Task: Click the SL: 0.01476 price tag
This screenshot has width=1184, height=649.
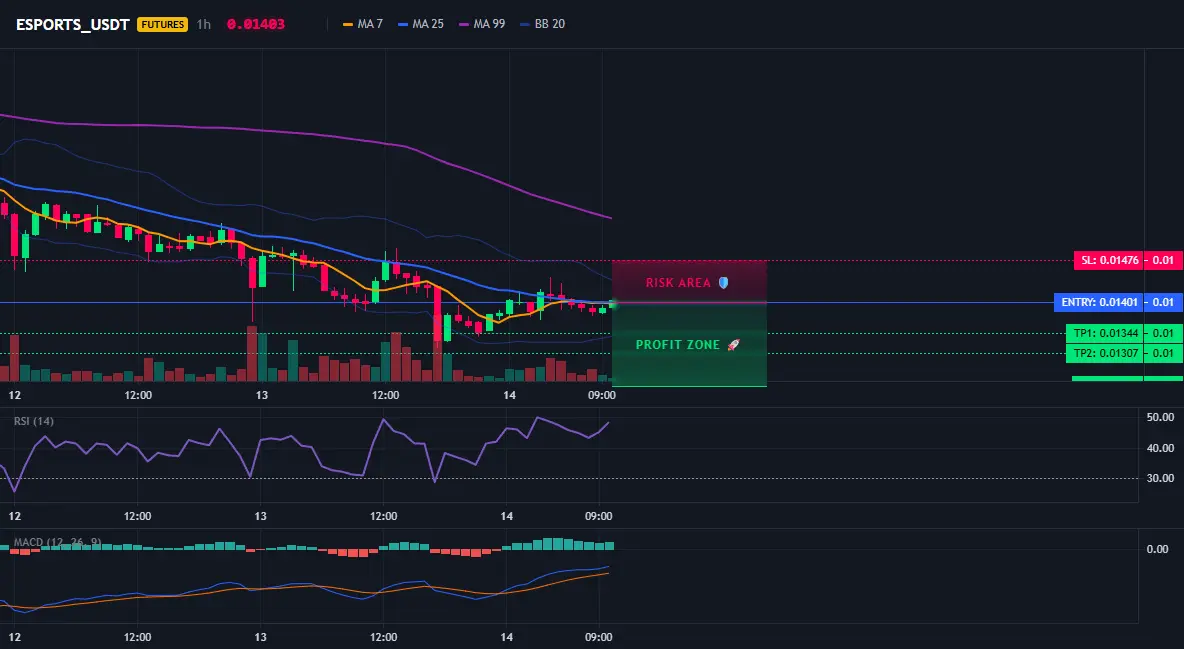Action: tap(1108, 261)
